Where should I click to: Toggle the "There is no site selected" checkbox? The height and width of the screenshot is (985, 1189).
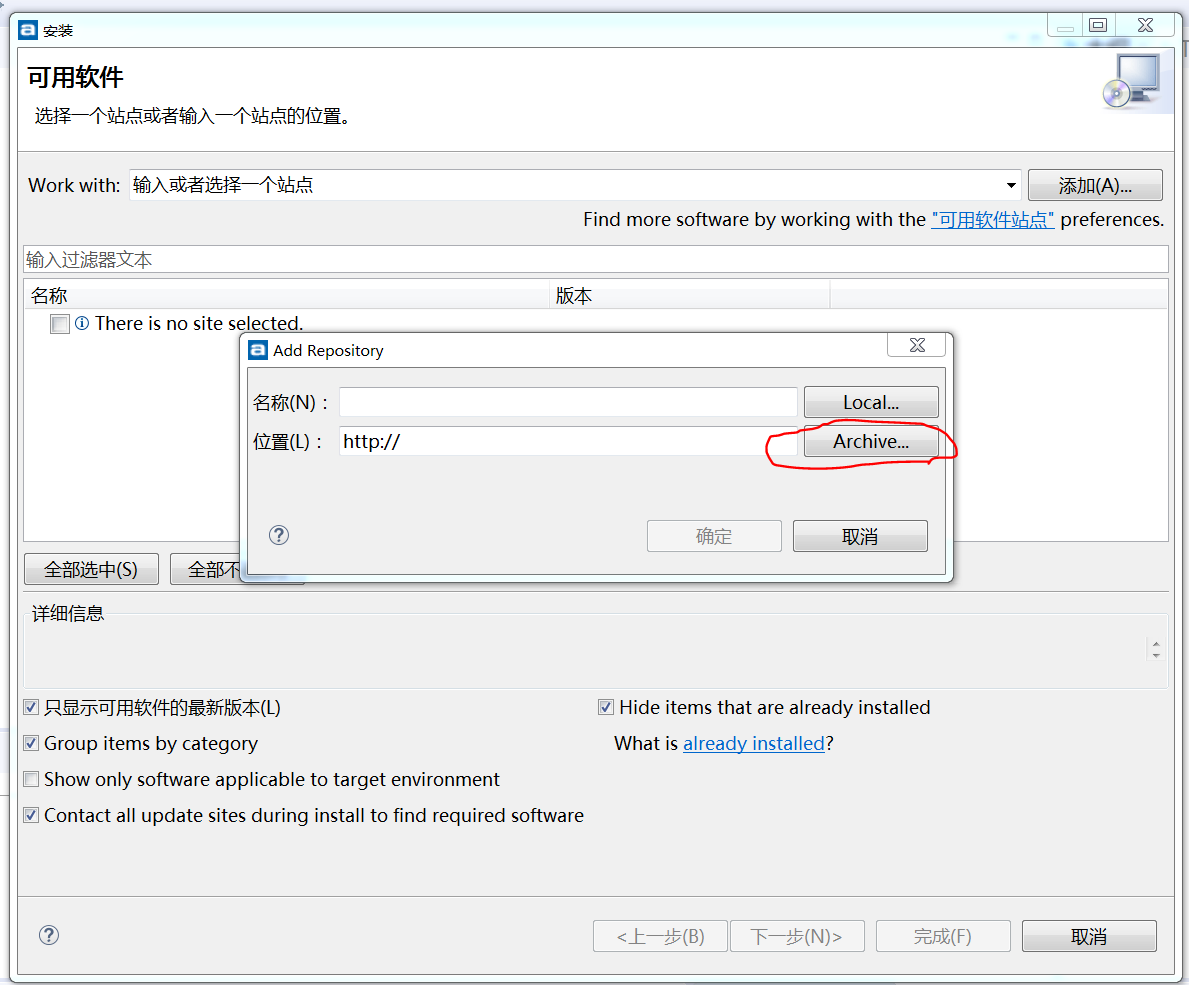[x=57, y=324]
